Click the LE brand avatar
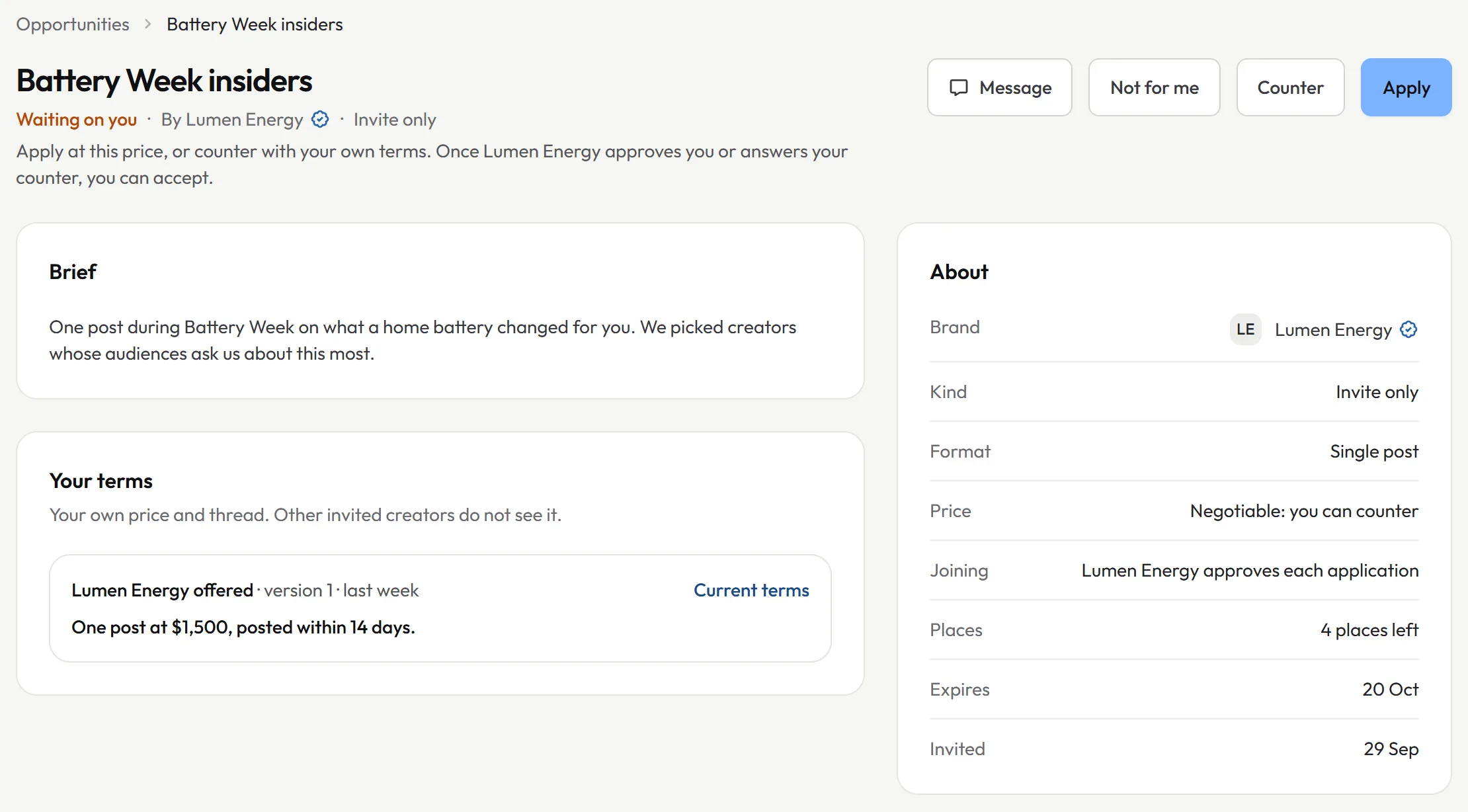1468x812 pixels. (x=1245, y=329)
